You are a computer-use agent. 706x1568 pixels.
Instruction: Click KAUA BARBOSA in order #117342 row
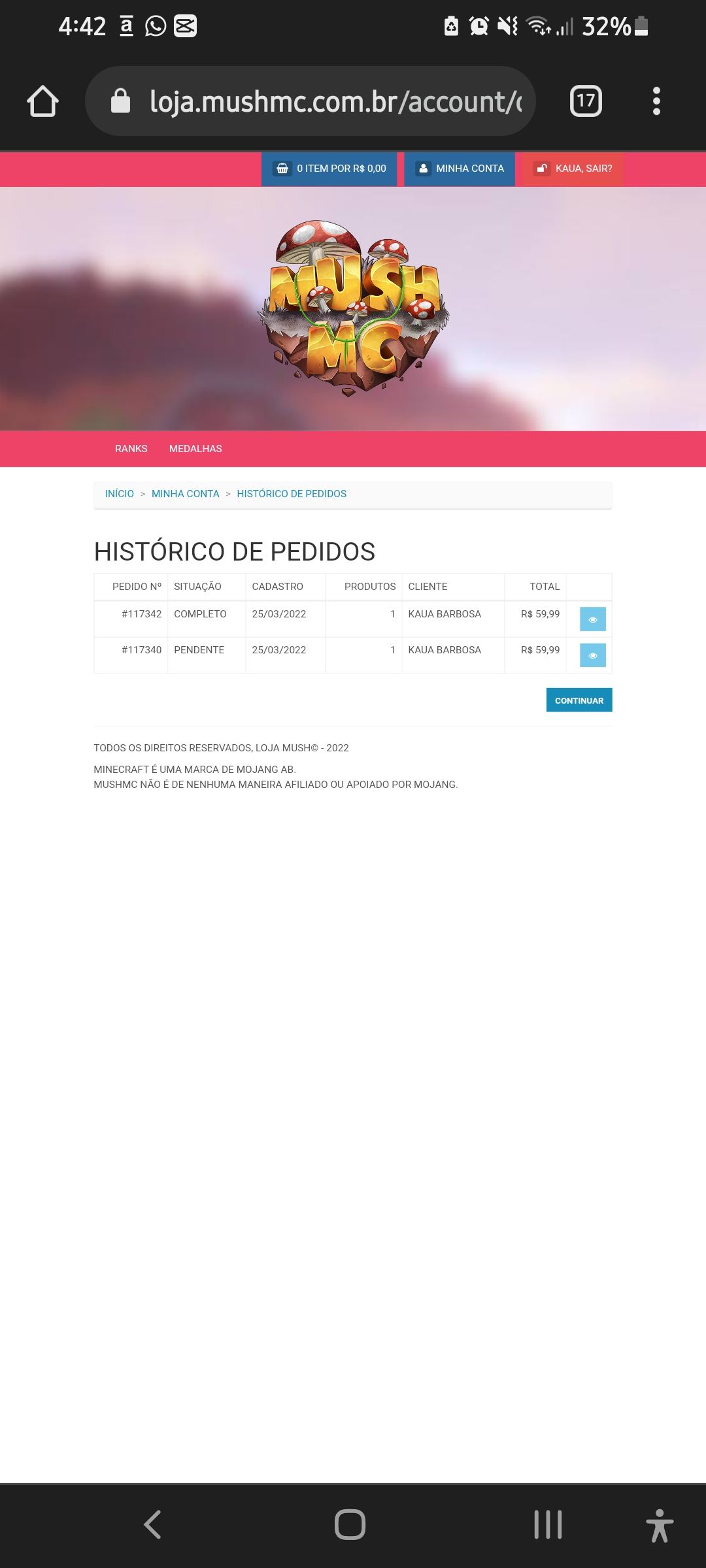445,614
